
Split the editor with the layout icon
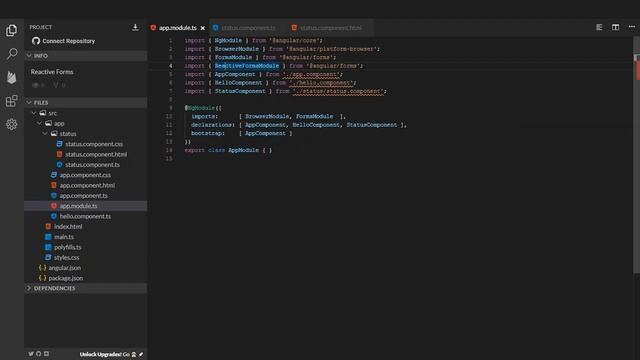pyautogui.click(x=615, y=27)
